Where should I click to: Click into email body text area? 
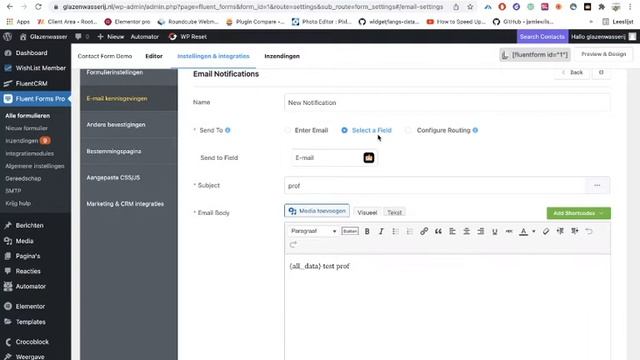[447, 307]
